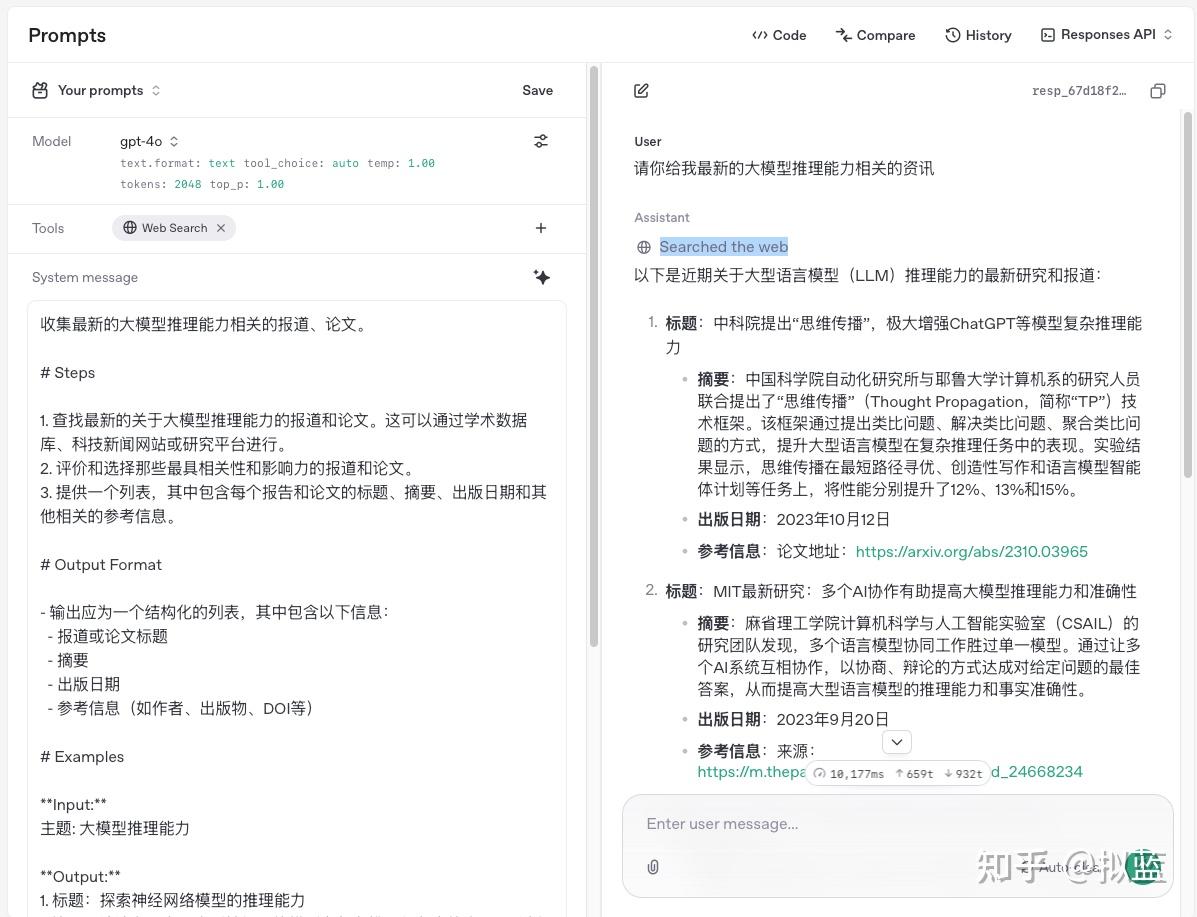Screen dimensions: 1197x917
Task: Open the arxiv.org/abs/2310.03965 link
Action: (971, 551)
